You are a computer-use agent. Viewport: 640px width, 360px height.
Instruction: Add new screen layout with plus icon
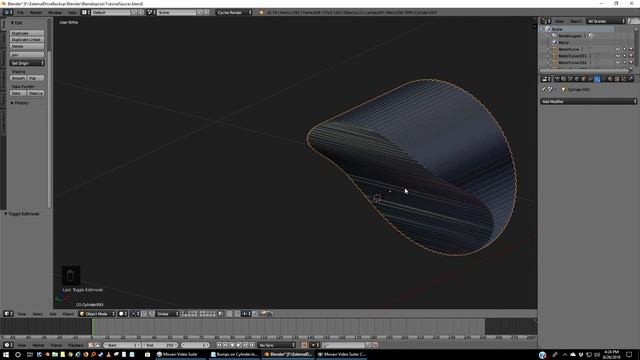click(133, 12)
